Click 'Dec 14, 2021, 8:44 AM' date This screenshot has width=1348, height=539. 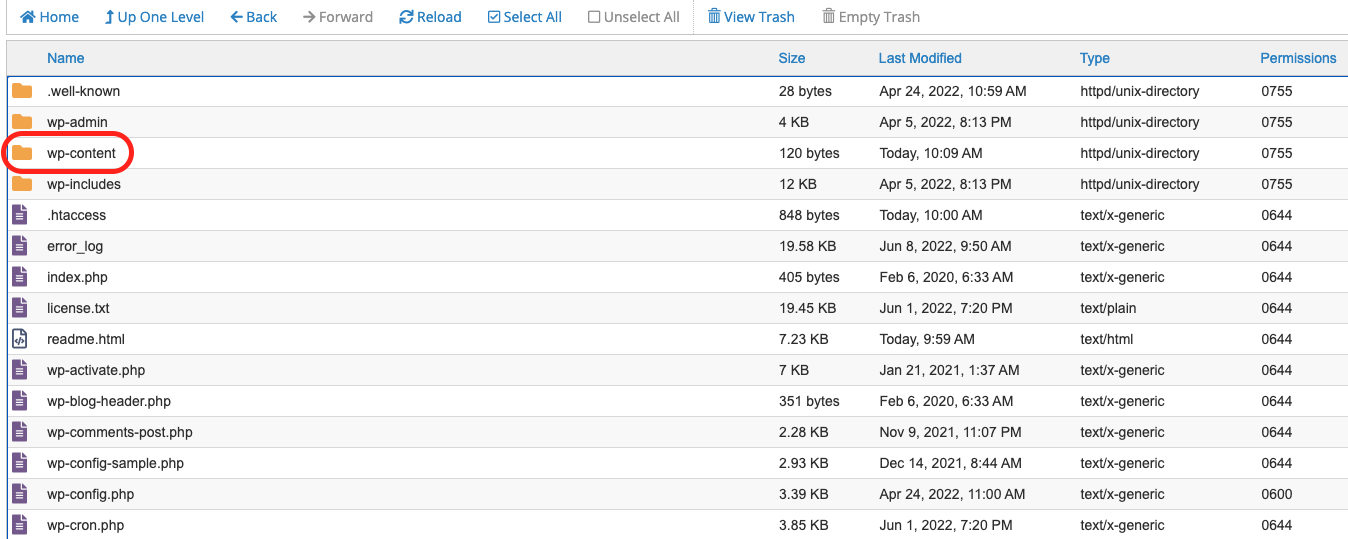click(x=950, y=463)
